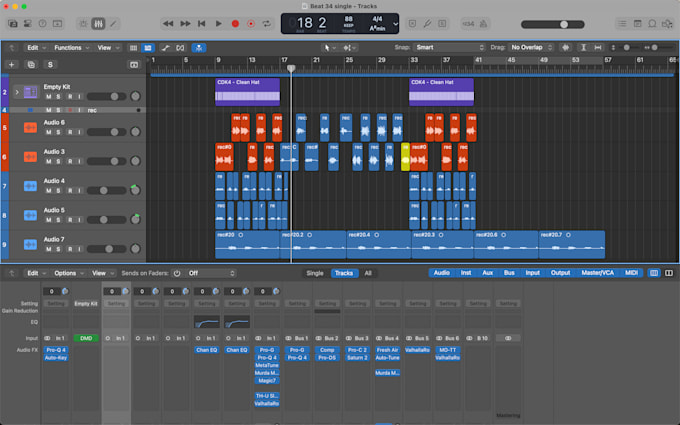Open the LCD display mode chevron
This screenshot has width=680, height=425.
coord(395,24)
